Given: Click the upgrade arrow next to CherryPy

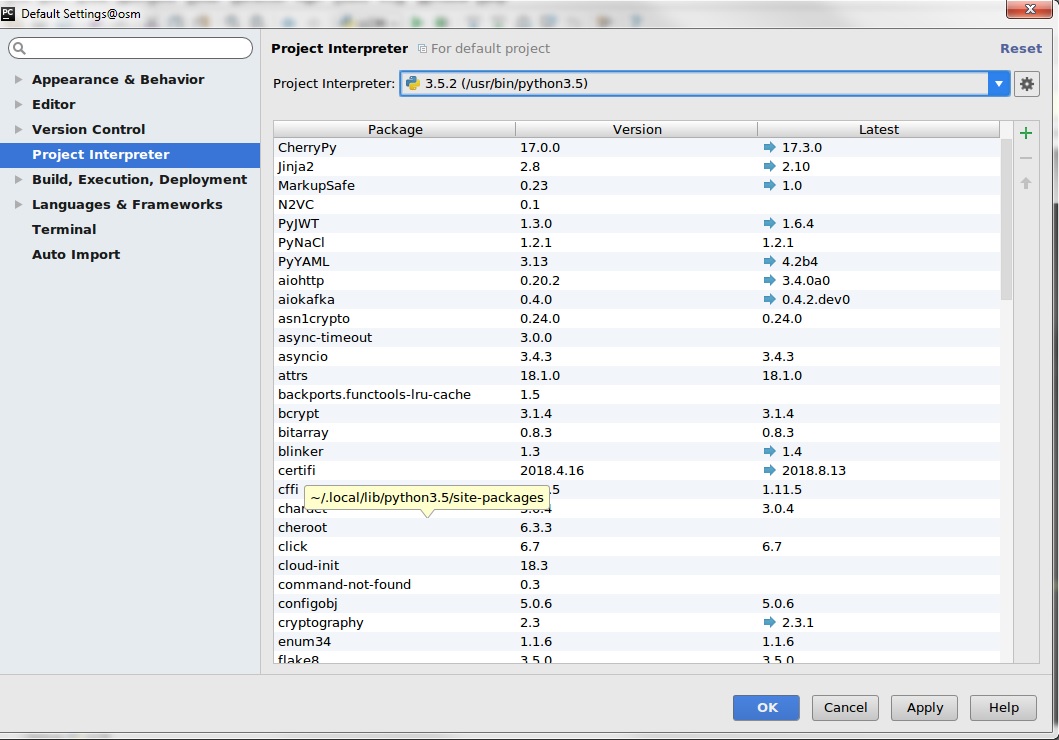Looking at the screenshot, I should 769,147.
